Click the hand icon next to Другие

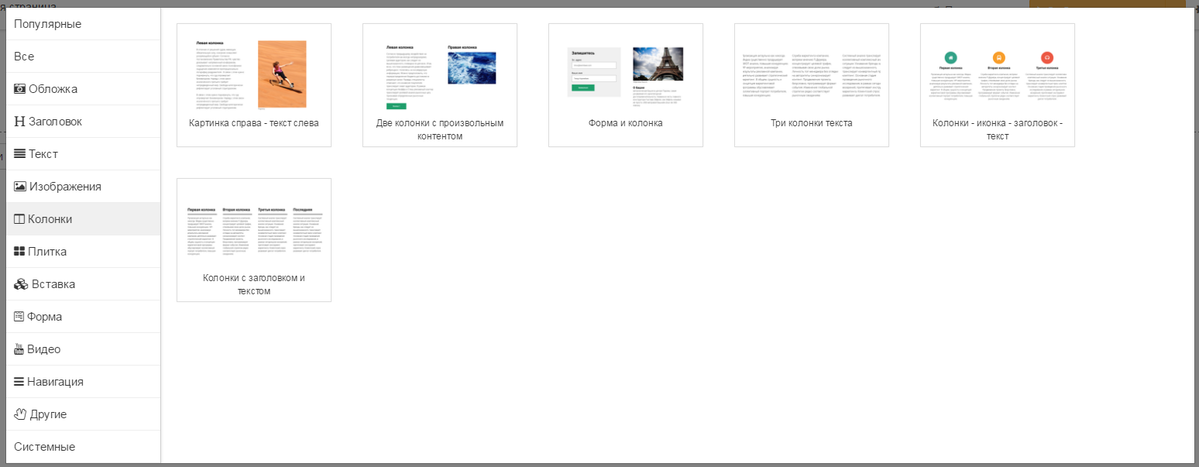[20, 414]
